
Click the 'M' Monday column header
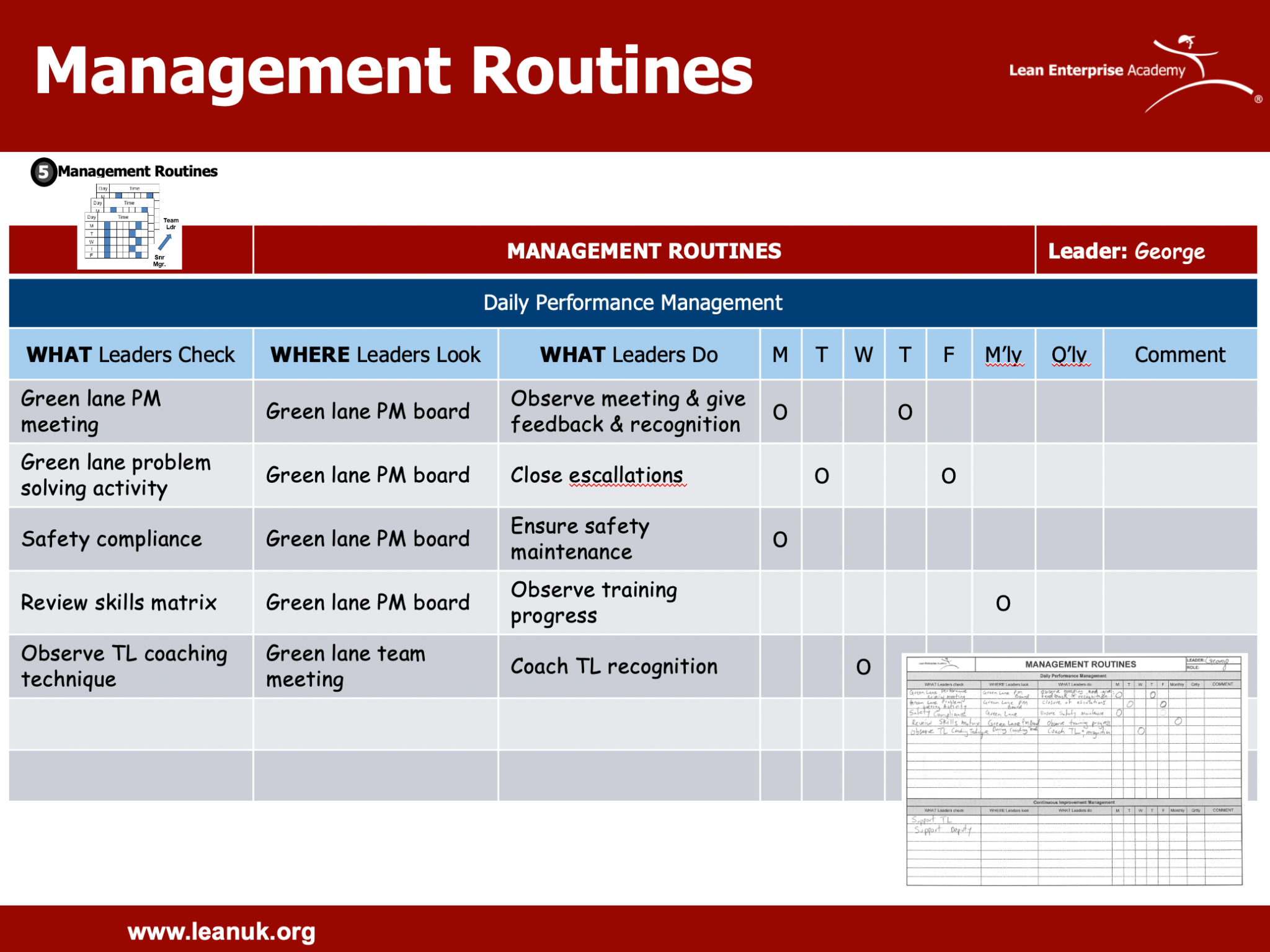coord(780,354)
